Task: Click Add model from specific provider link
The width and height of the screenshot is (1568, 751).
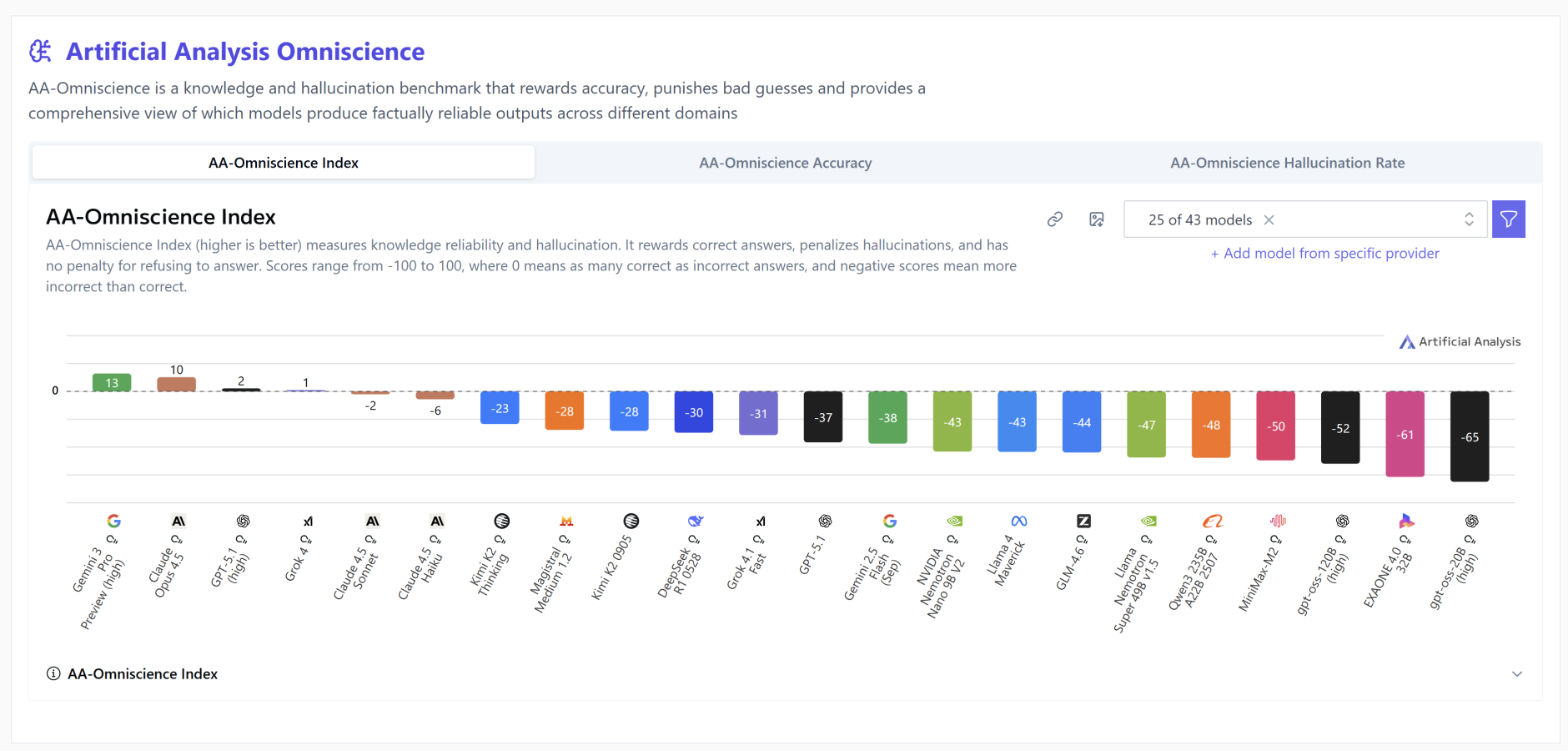Action: click(1324, 254)
